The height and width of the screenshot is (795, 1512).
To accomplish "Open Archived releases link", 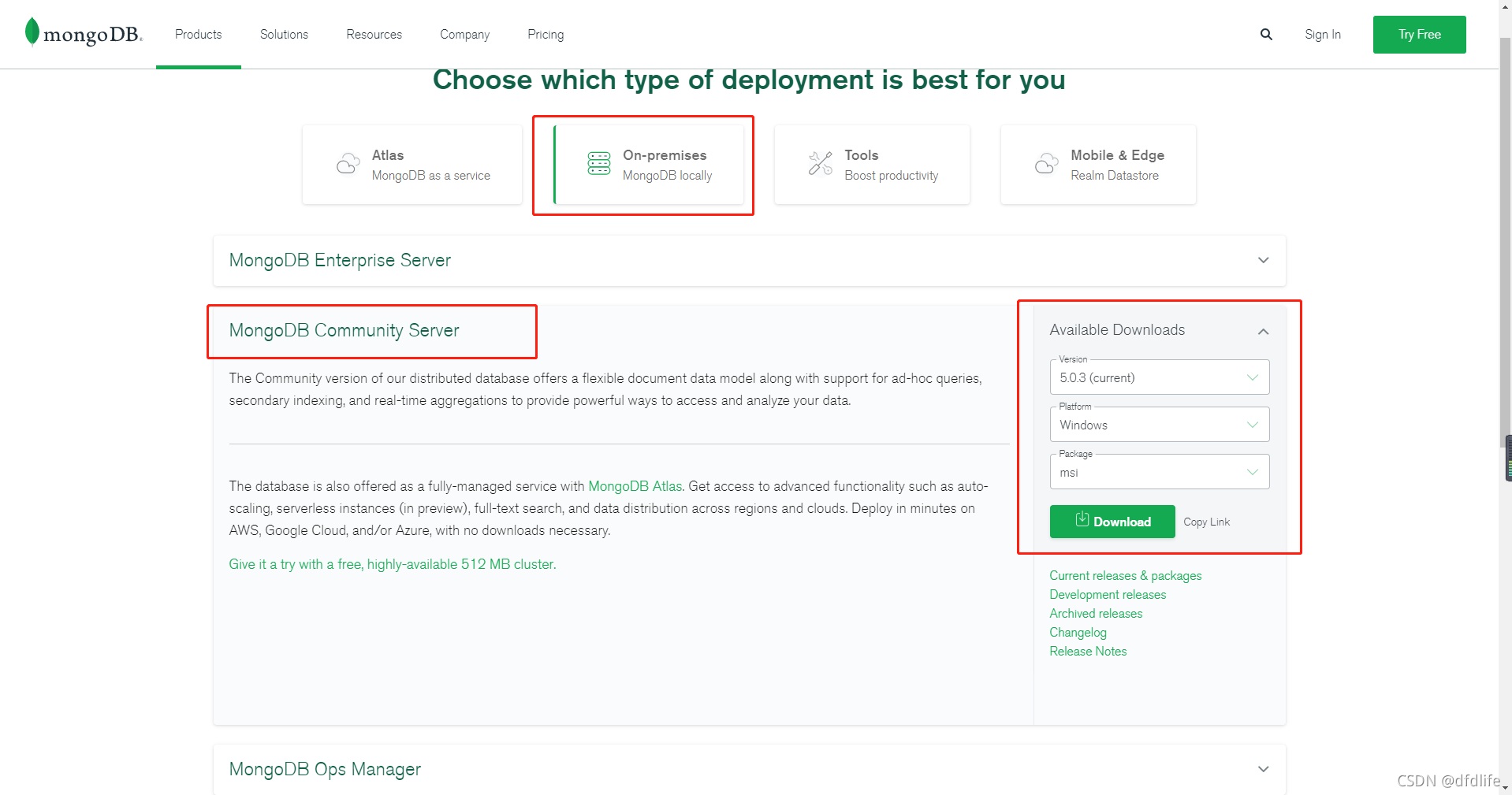I will coord(1096,614).
